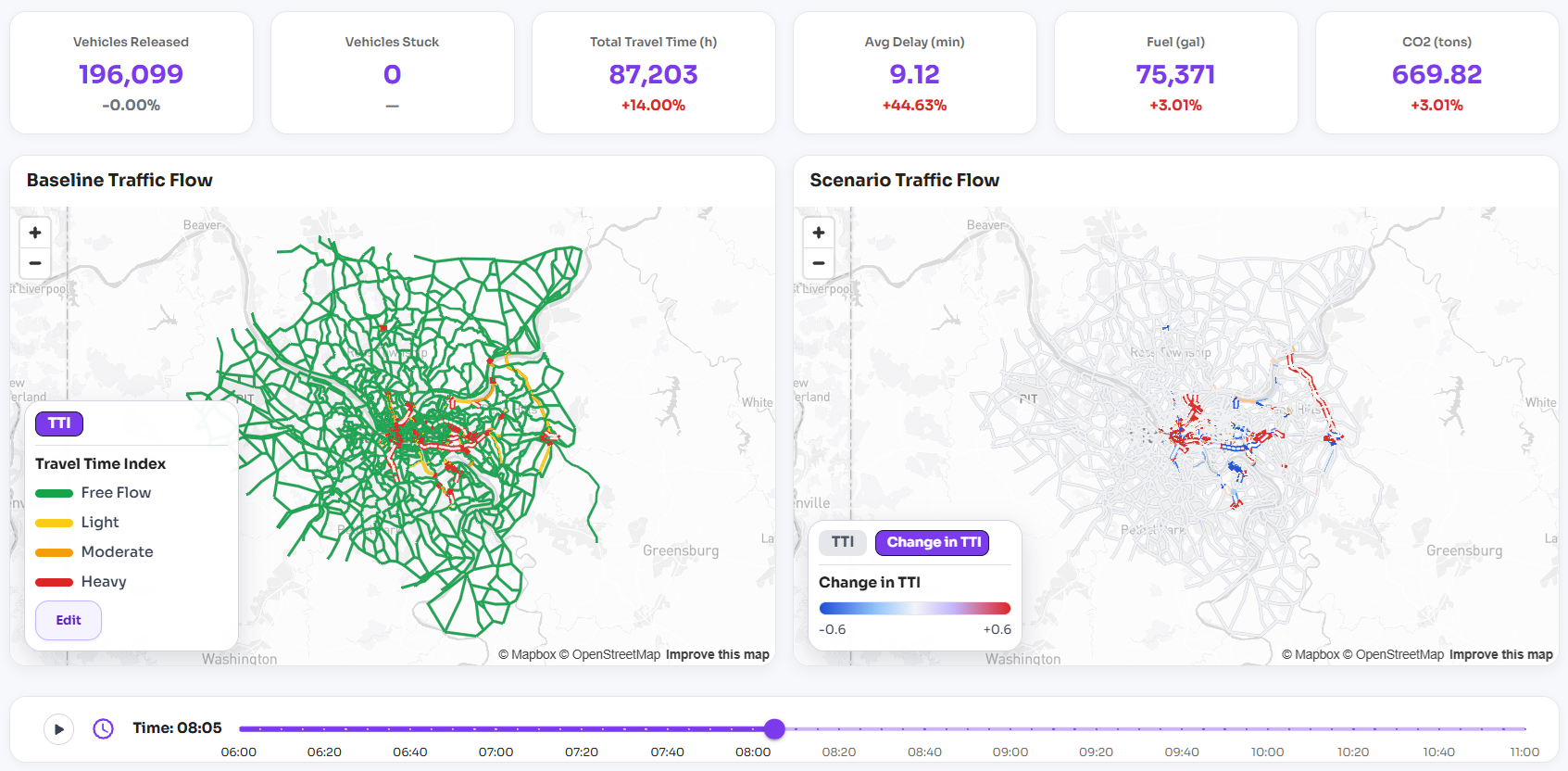Jump timeline to 07:20 marker

click(x=582, y=752)
